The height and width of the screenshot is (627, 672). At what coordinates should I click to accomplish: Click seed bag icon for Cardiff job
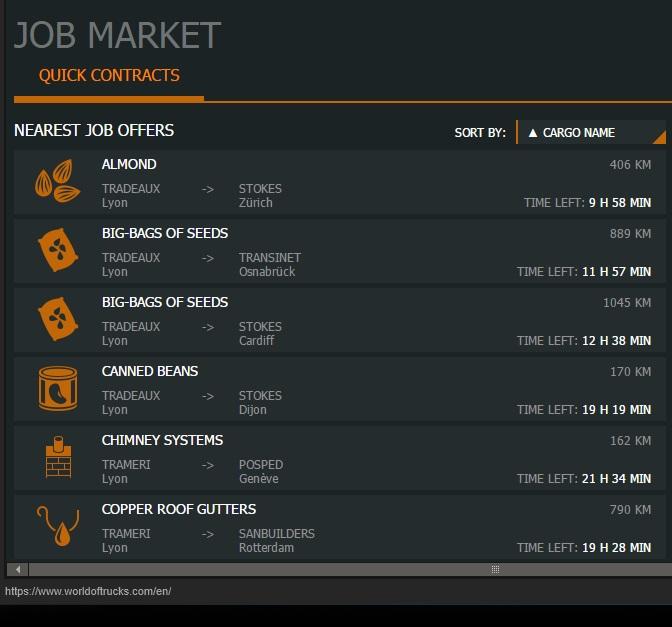click(57, 320)
